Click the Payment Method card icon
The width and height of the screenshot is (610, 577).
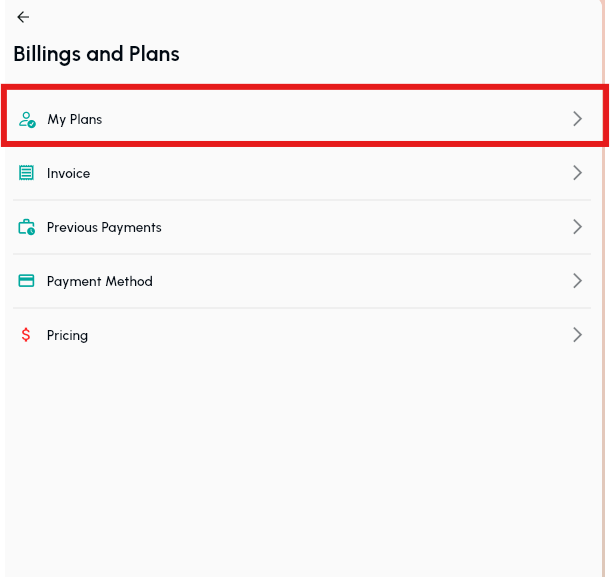coord(27,281)
